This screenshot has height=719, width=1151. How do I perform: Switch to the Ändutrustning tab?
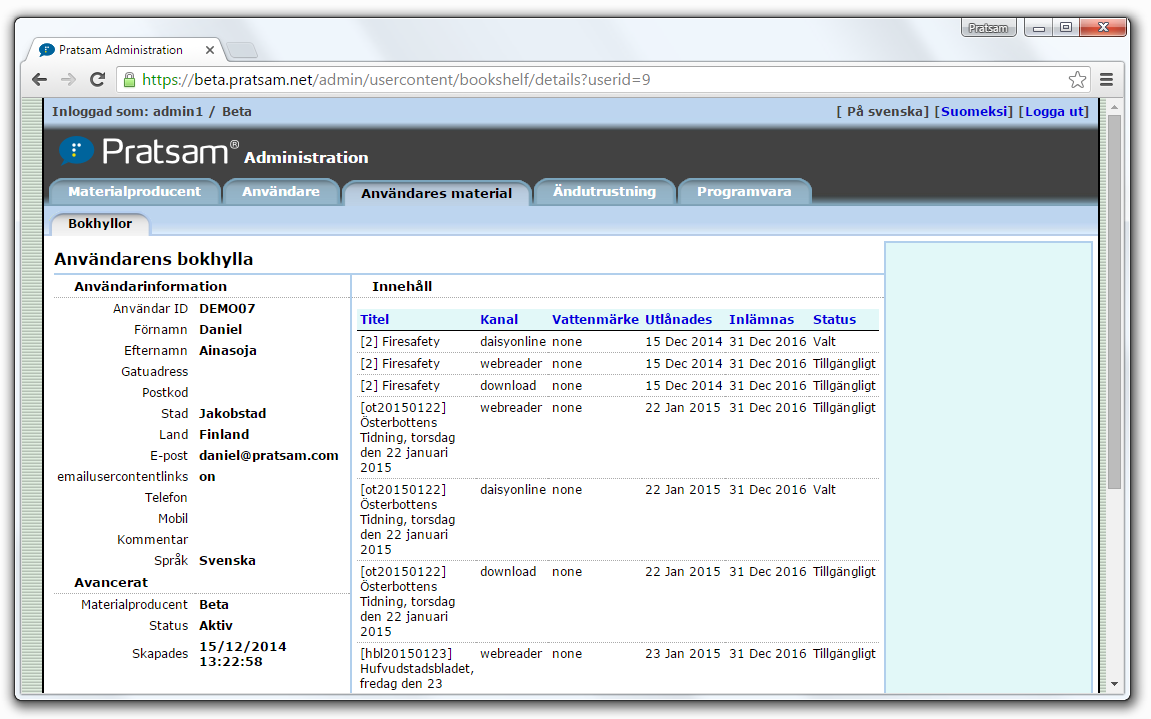(604, 191)
